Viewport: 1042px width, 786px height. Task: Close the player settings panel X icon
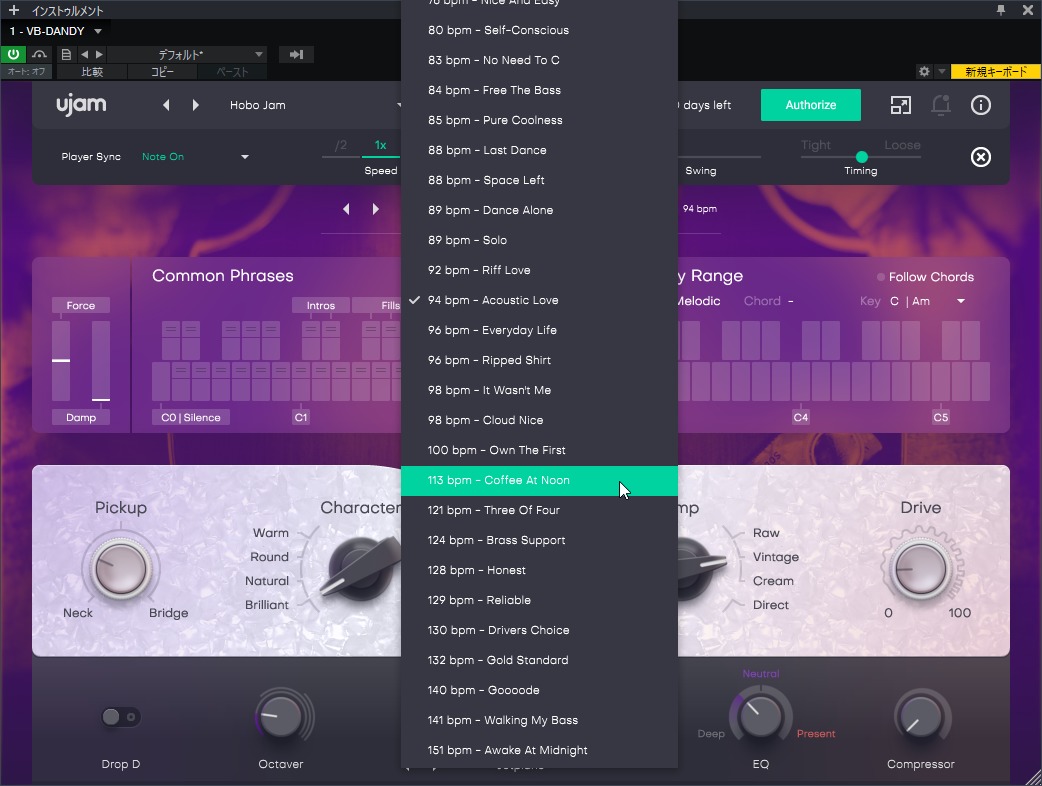click(x=981, y=157)
